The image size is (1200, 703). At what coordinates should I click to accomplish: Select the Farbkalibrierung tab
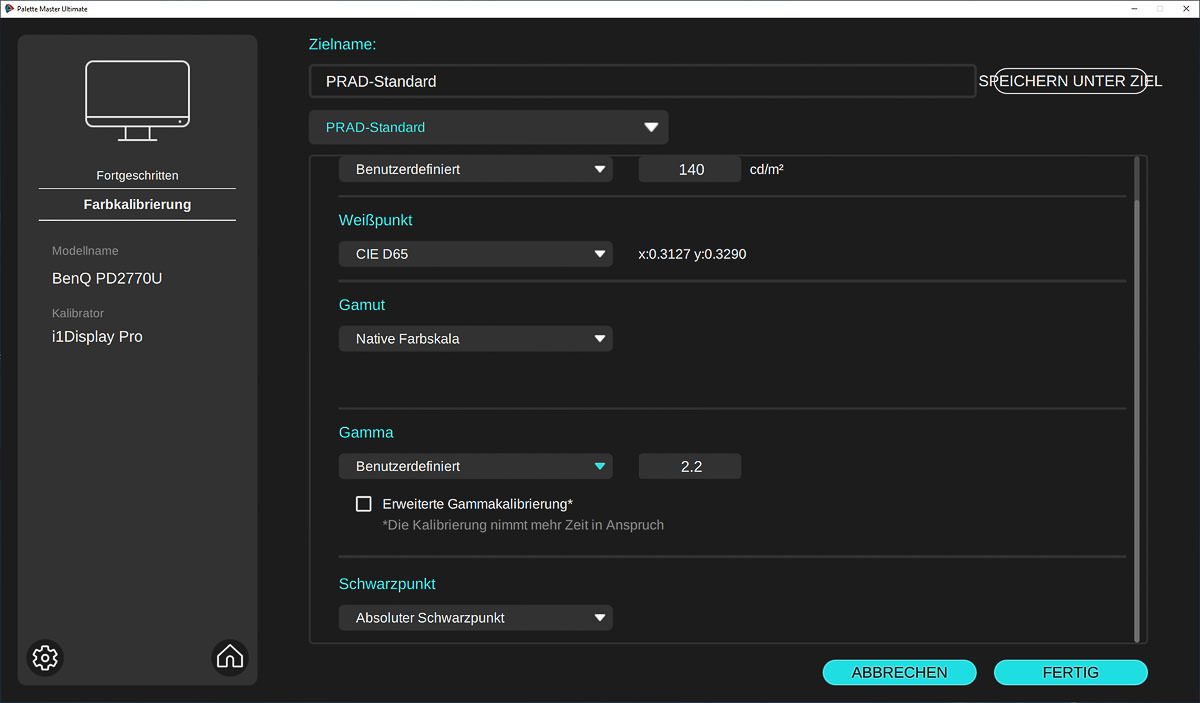click(x=137, y=204)
